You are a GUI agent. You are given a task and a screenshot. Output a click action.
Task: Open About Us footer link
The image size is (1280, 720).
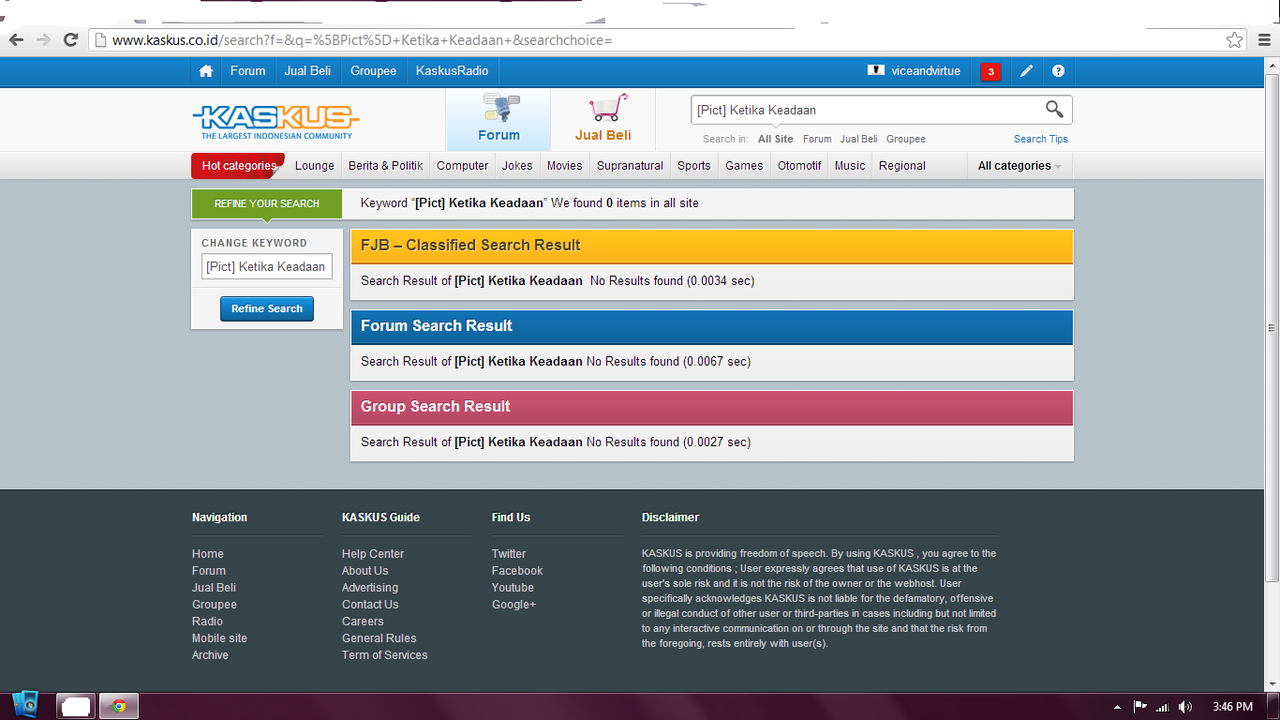(x=365, y=571)
